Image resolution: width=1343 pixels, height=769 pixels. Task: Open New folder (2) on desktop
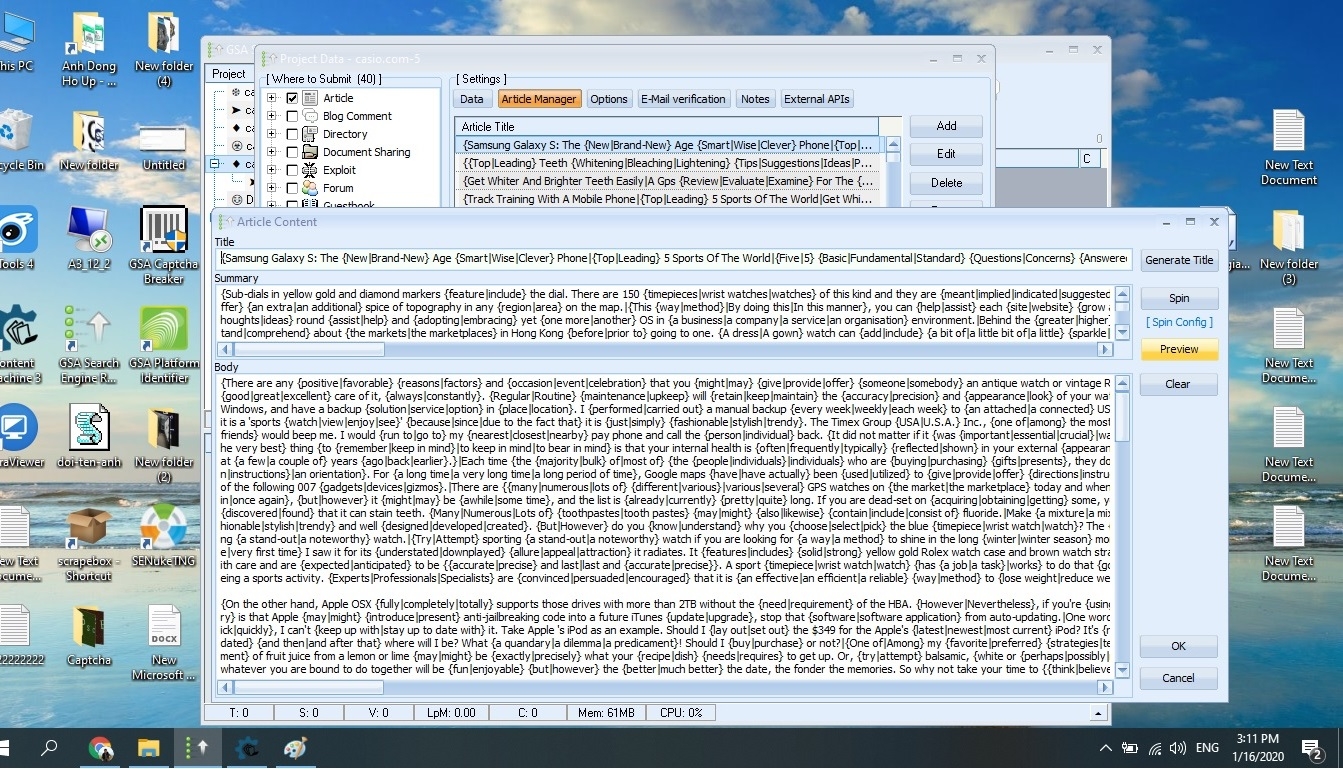[164, 443]
